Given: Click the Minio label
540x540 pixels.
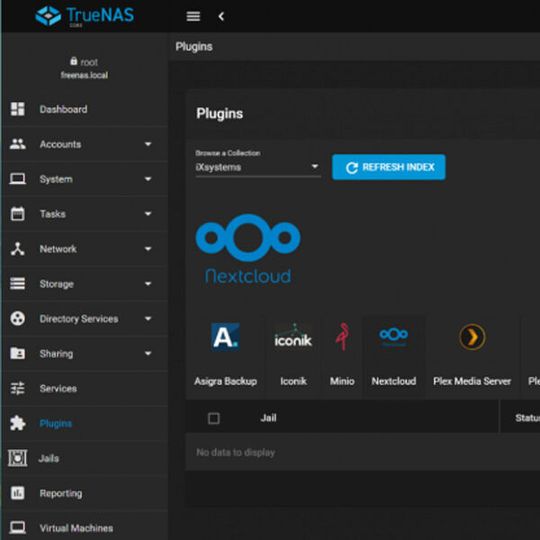Looking at the screenshot, I should tap(342, 381).
